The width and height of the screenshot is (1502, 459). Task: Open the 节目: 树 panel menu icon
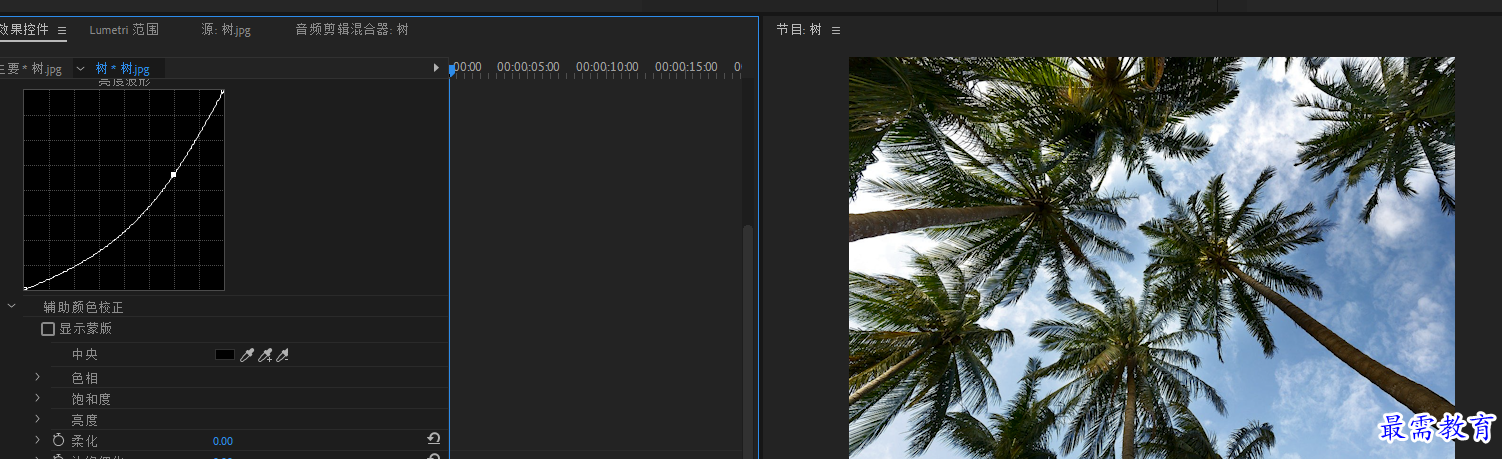pyautogui.click(x=836, y=31)
